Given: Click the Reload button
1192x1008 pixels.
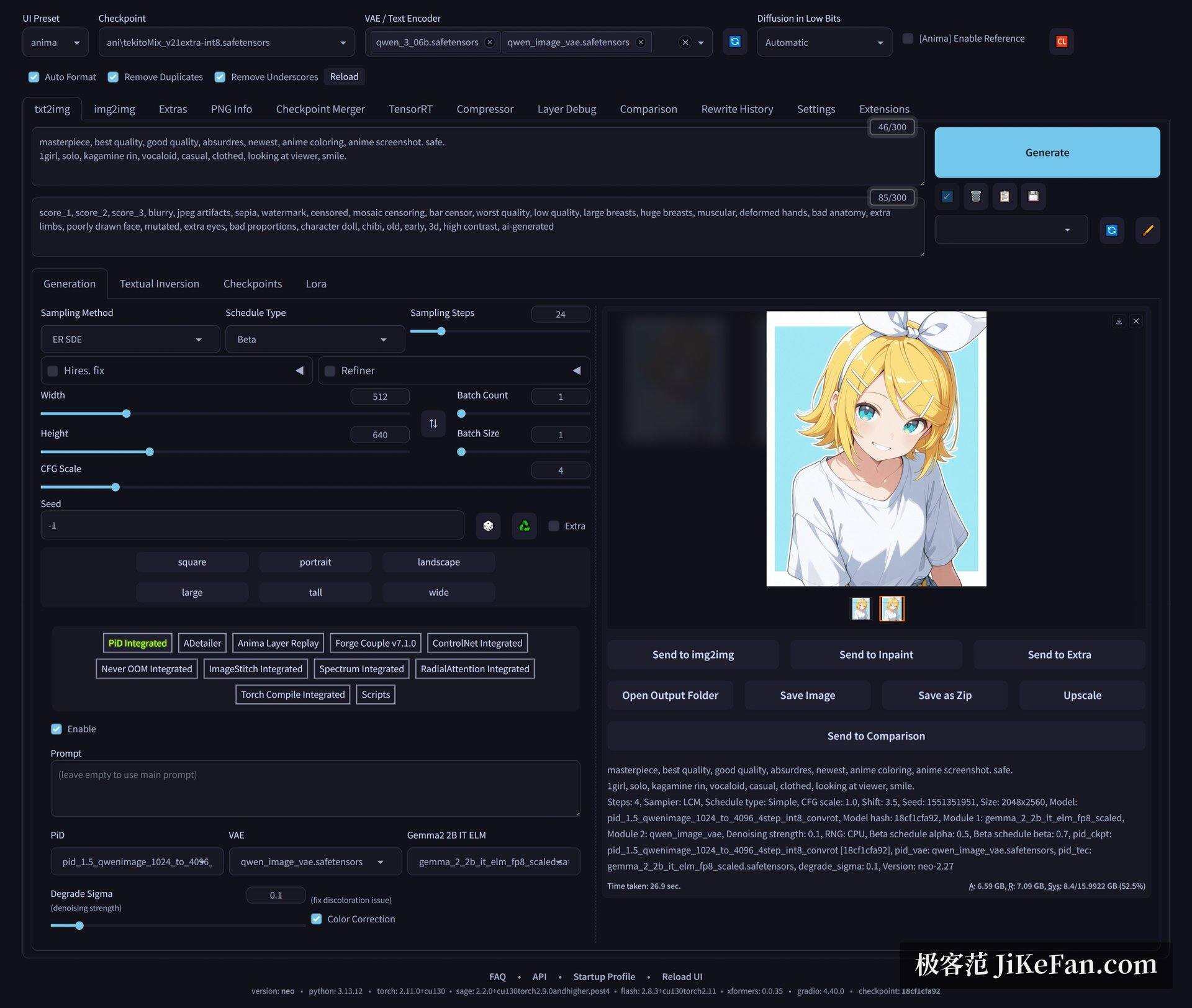Looking at the screenshot, I should tap(344, 77).
